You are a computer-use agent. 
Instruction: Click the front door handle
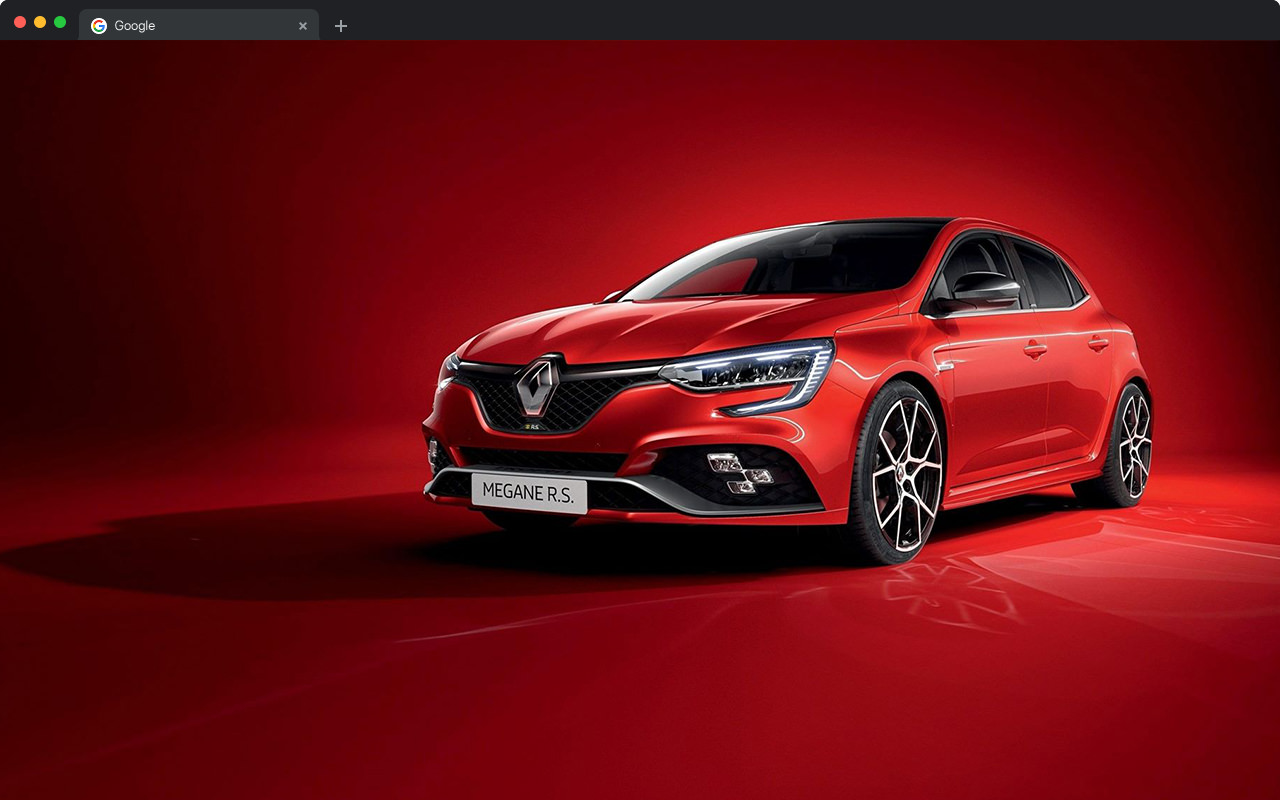coord(1035,350)
